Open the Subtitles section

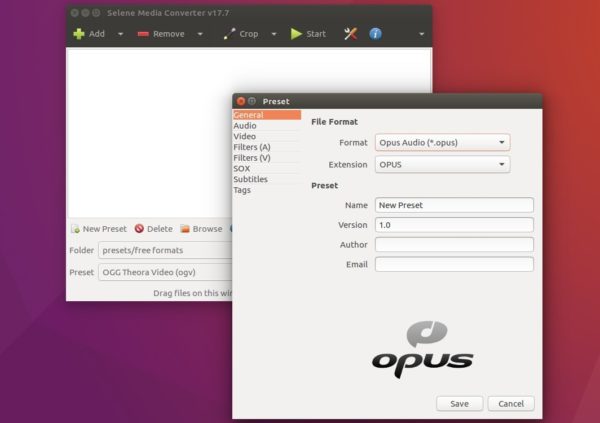267,179
